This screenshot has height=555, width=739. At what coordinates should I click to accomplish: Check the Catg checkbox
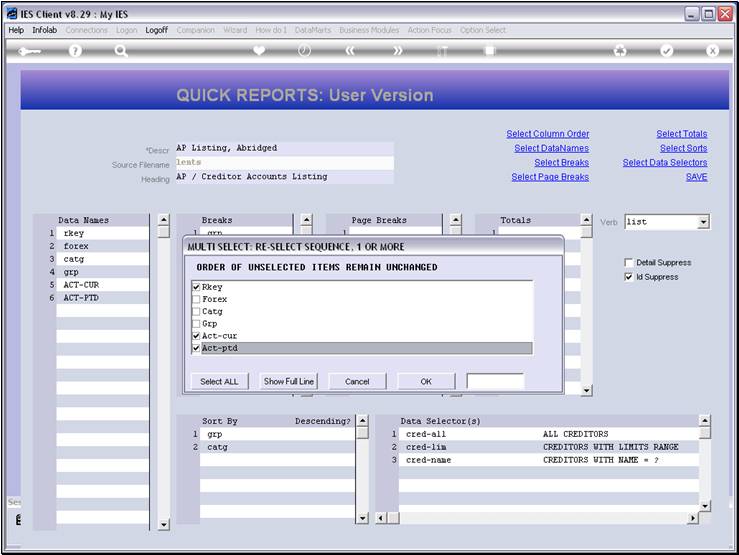pos(197,311)
